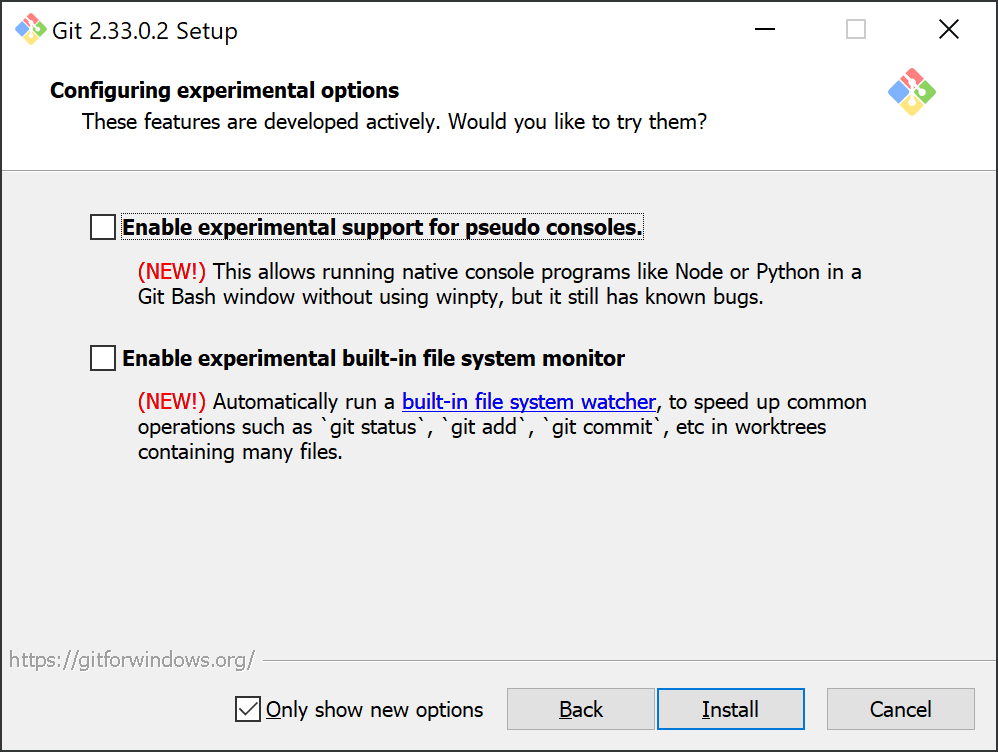Image resolution: width=998 pixels, height=752 pixels.
Task: Start installation with the Install button
Action: click(x=731, y=709)
